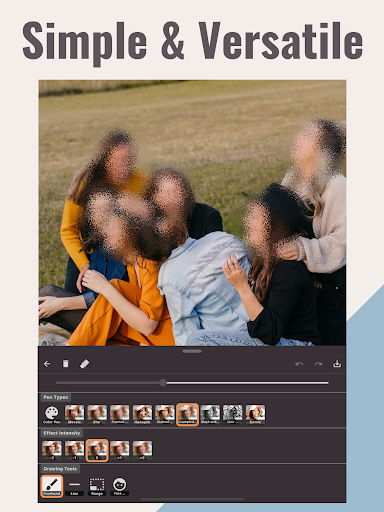Pick the Range selection drawing tool
The image size is (384, 512).
point(97,486)
